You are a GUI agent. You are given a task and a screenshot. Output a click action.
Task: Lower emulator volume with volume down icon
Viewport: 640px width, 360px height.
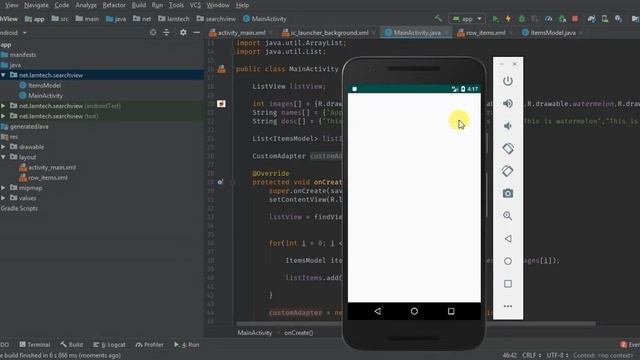click(508, 126)
